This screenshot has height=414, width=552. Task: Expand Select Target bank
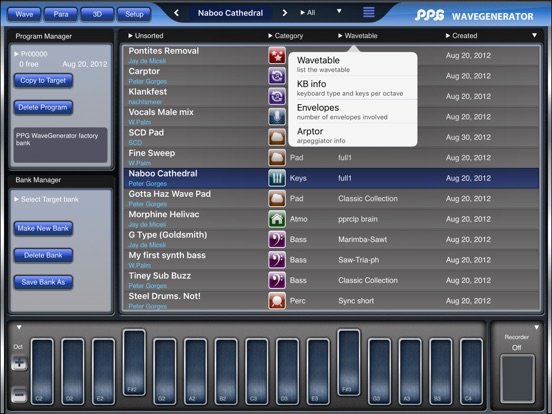tap(46, 199)
